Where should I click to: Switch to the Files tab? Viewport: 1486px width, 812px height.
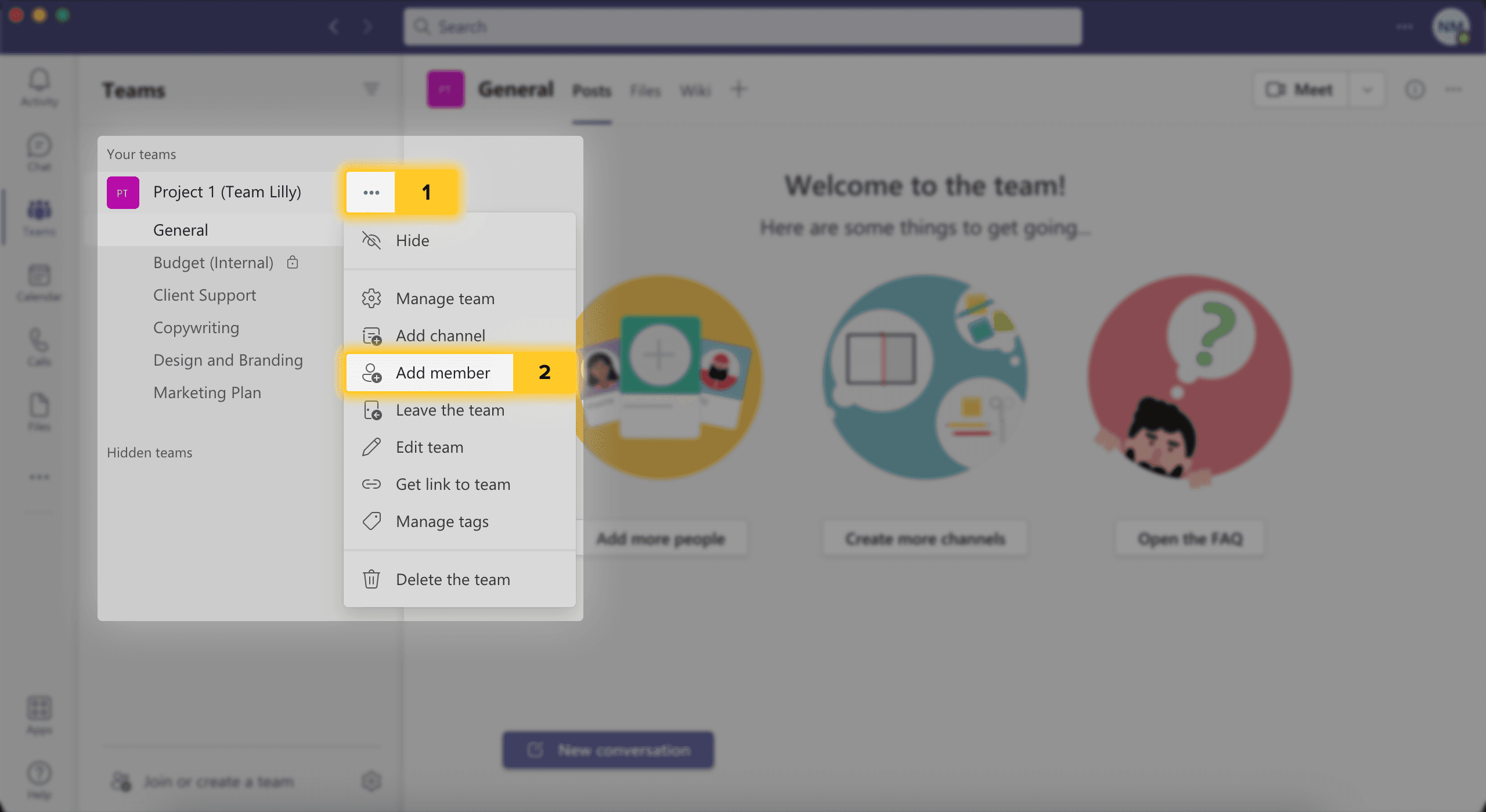click(x=645, y=90)
